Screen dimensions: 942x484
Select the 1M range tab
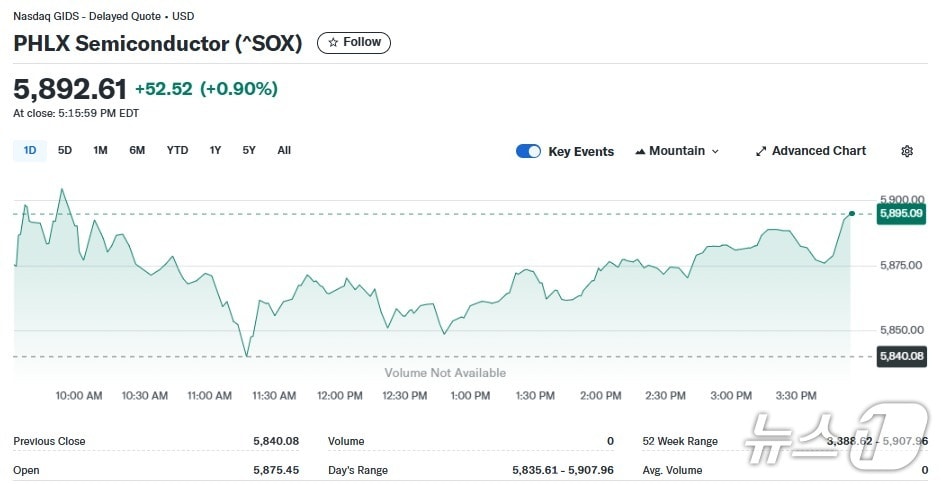100,150
